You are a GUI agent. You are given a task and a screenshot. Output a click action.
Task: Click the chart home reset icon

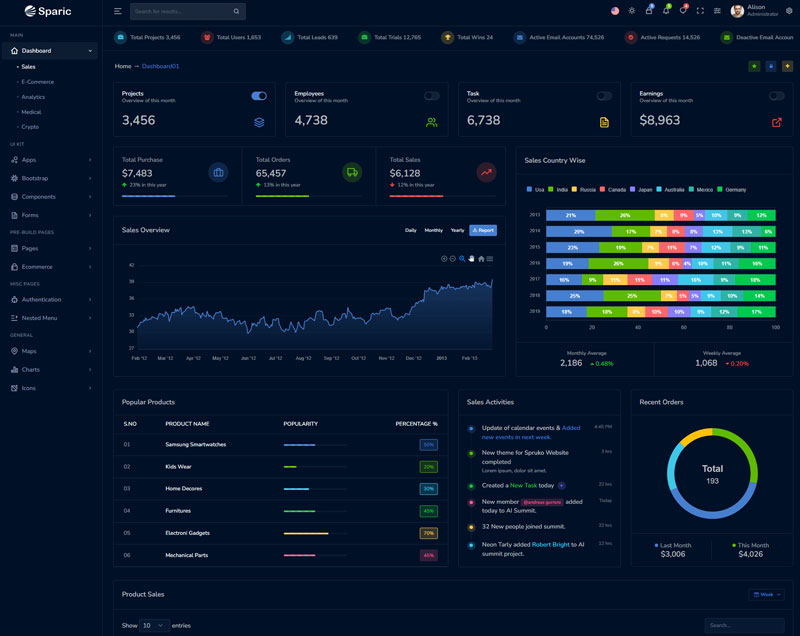pyautogui.click(x=481, y=259)
